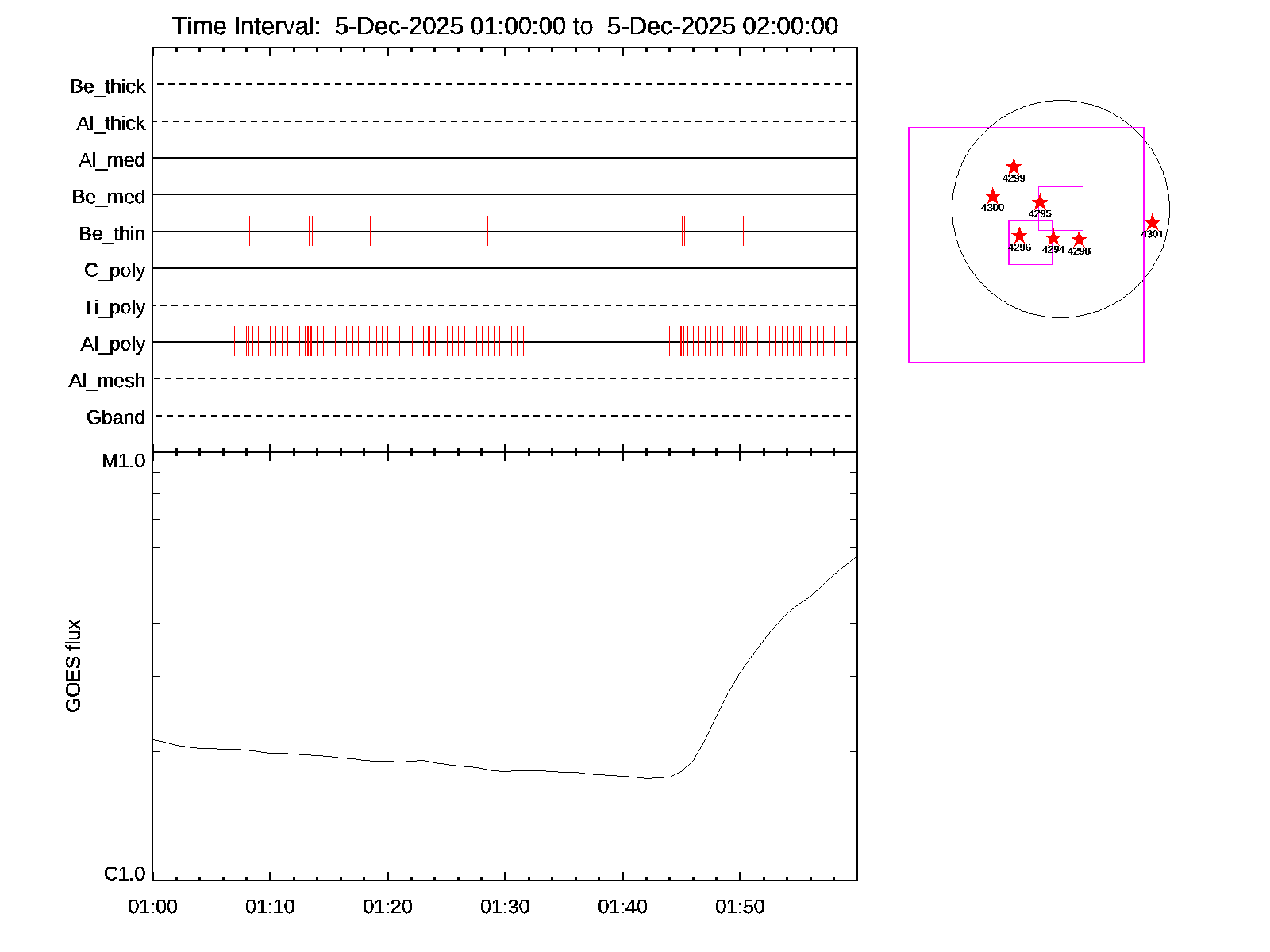Click the Time Interval plot title
This screenshot has height=952, width=1270.
(505, 26)
